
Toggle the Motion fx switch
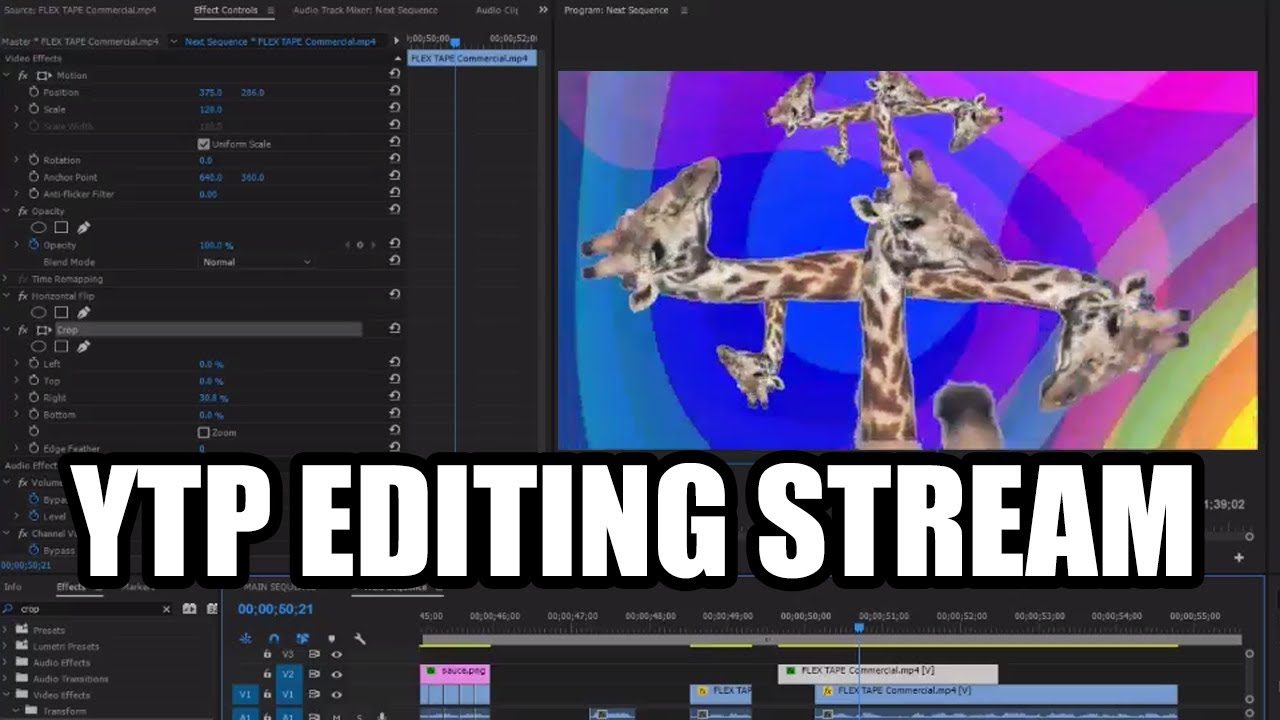(23, 76)
